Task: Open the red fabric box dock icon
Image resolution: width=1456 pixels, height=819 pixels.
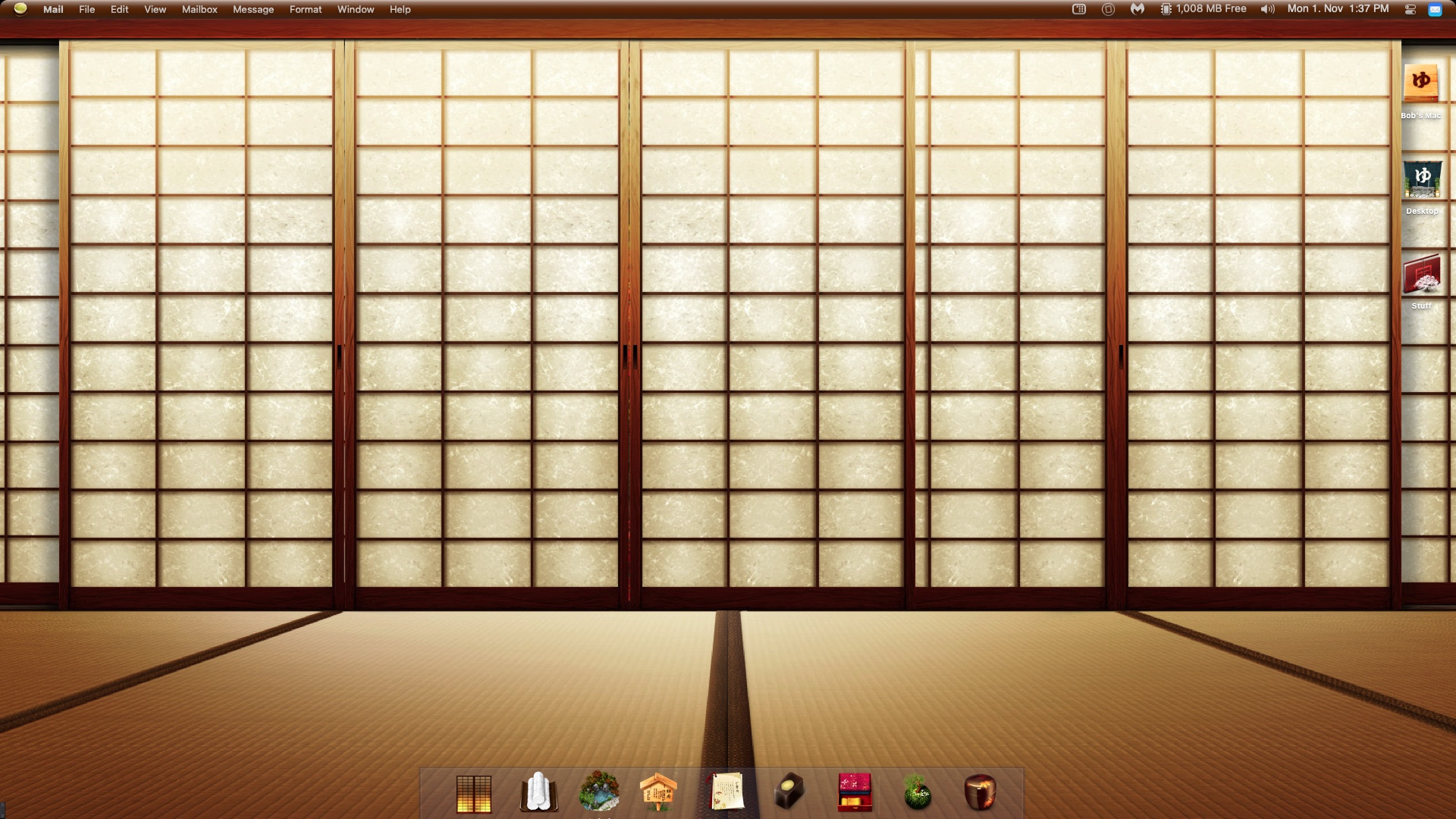Action: coord(855,792)
